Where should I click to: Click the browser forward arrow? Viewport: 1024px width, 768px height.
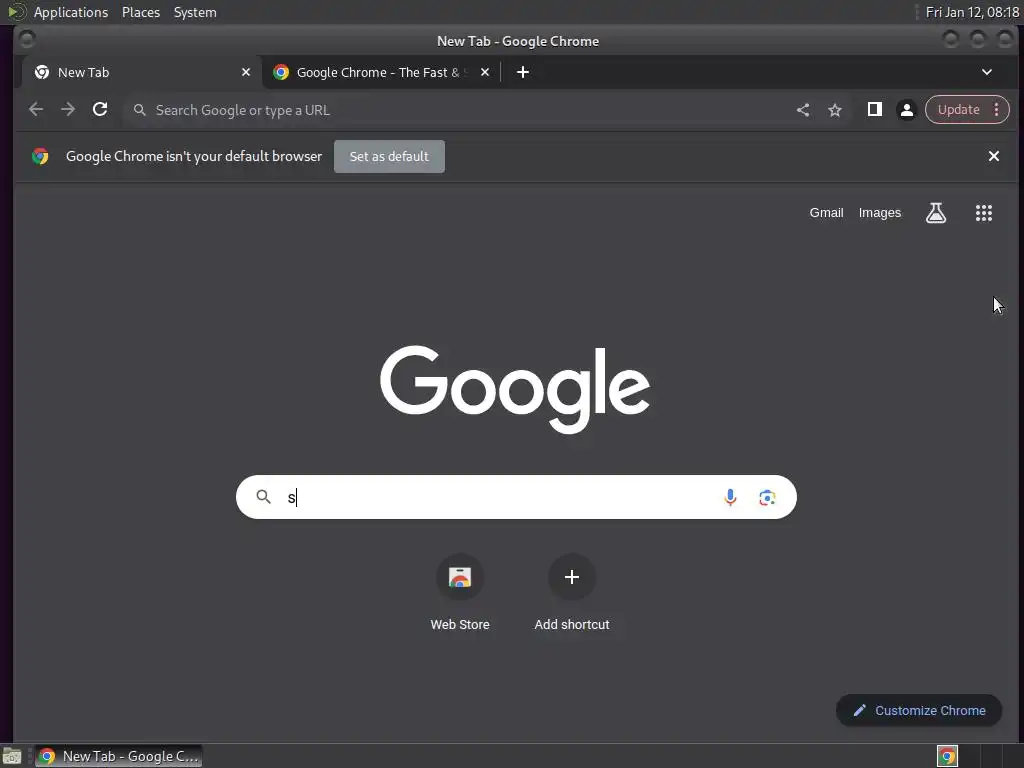coord(68,110)
